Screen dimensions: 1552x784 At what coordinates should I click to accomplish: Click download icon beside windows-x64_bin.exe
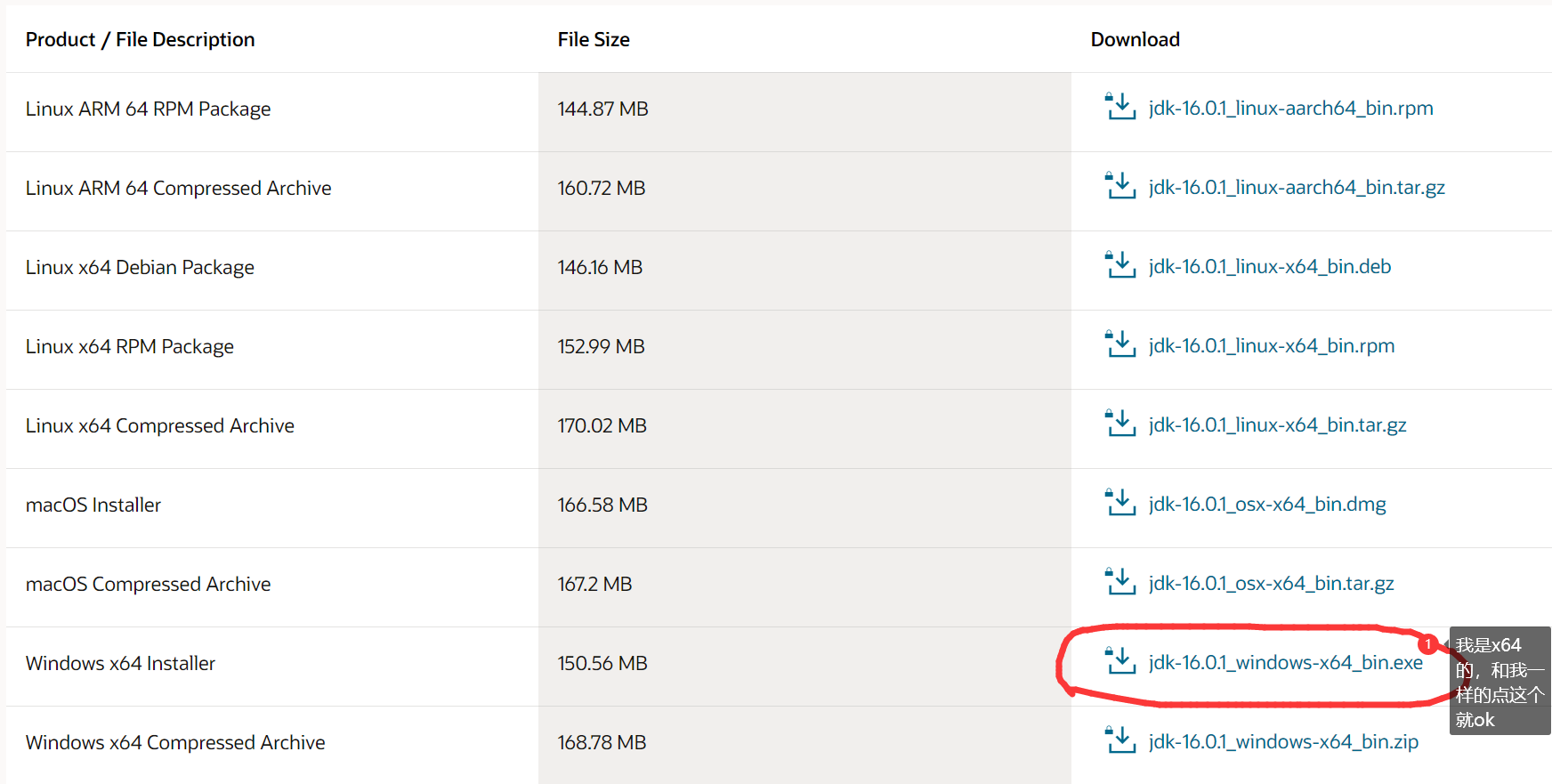click(x=1120, y=660)
